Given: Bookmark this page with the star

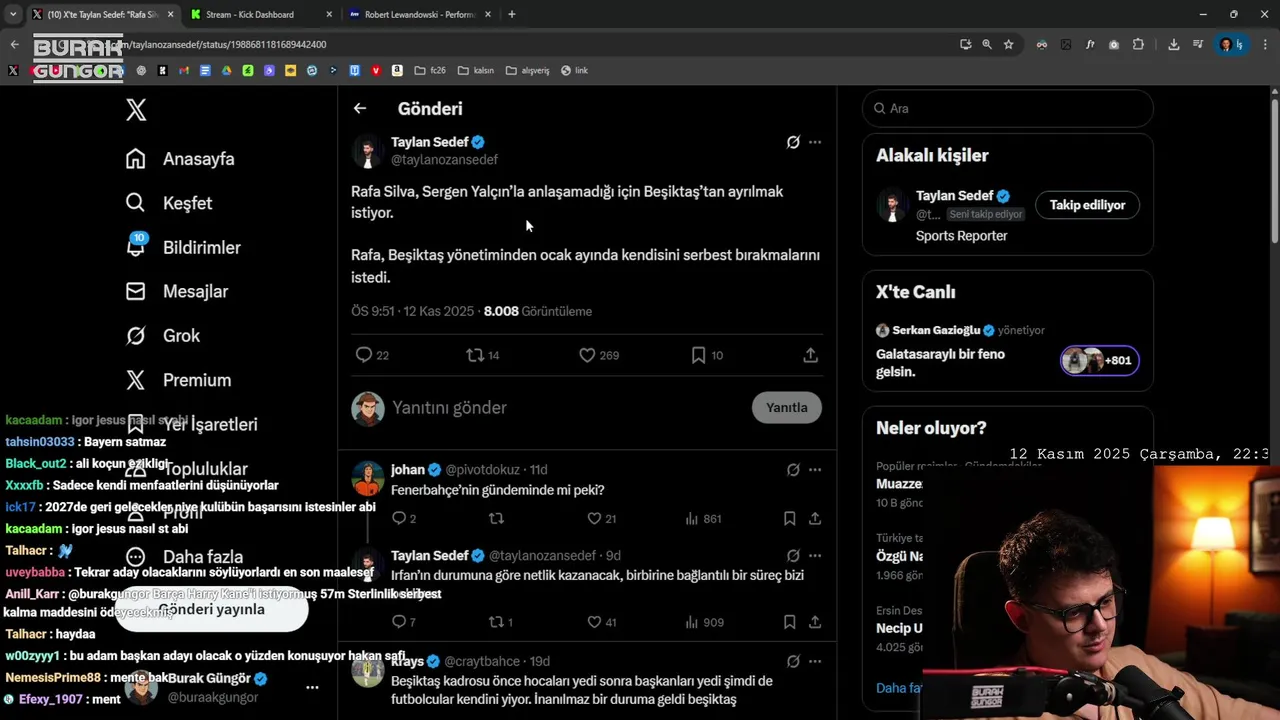Looking at the screenshot, I should point(1009,44).
